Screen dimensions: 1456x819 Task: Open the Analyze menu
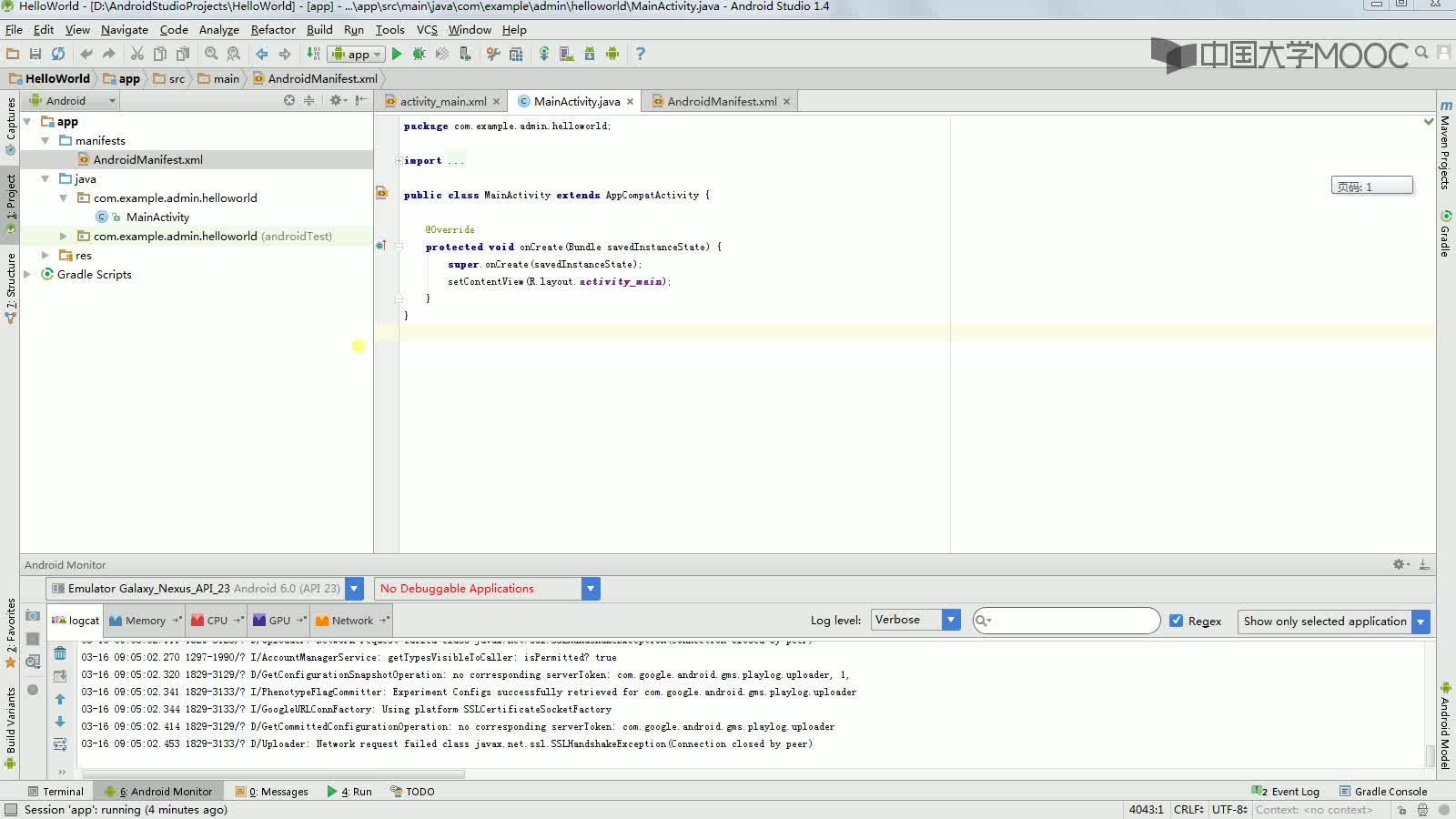pos(219,29)
